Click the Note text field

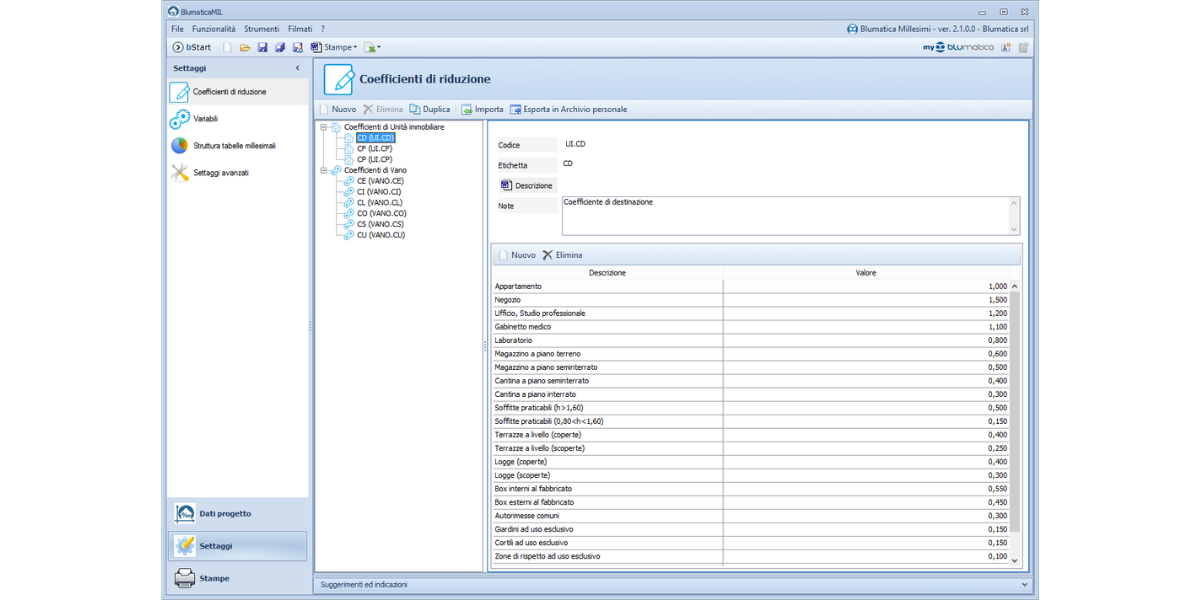(784, 215)
